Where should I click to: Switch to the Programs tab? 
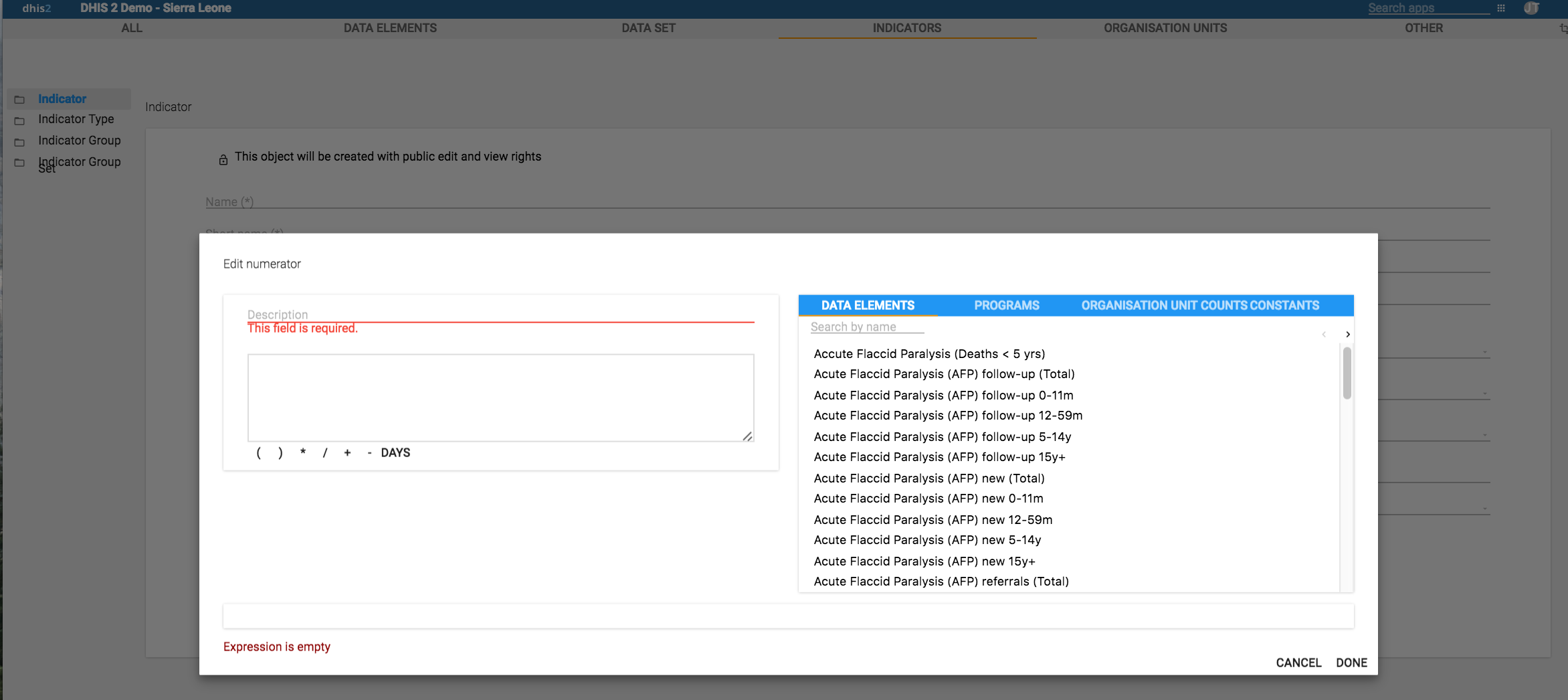[1006, 305]
